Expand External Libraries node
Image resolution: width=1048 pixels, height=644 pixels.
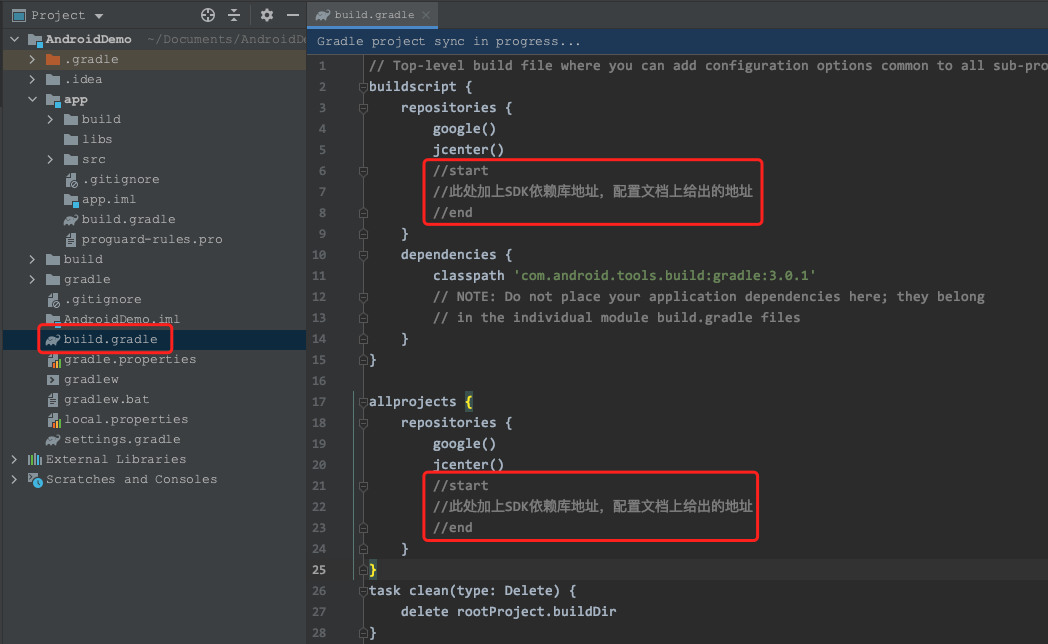(15, 460)
